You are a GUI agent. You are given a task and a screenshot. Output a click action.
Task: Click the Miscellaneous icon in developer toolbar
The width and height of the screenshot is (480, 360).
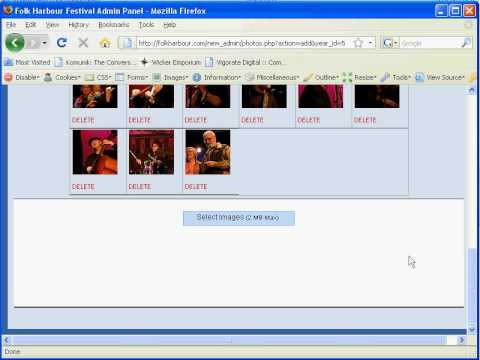250,77
